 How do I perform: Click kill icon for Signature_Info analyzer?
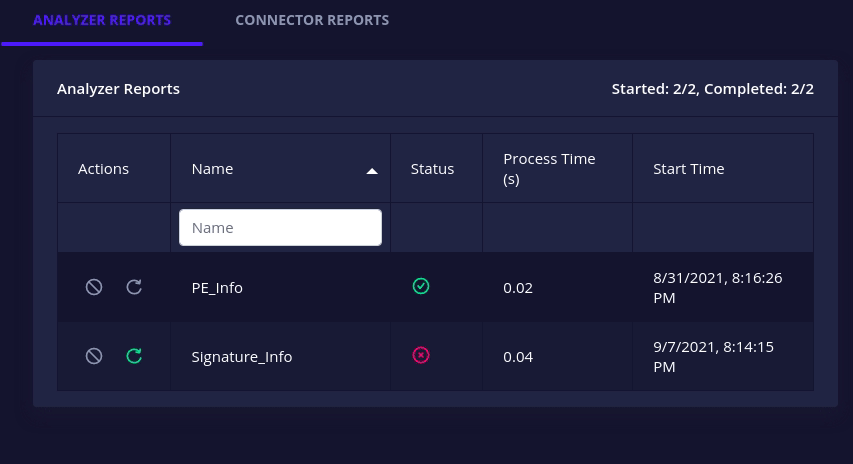(x=94, y=356)
